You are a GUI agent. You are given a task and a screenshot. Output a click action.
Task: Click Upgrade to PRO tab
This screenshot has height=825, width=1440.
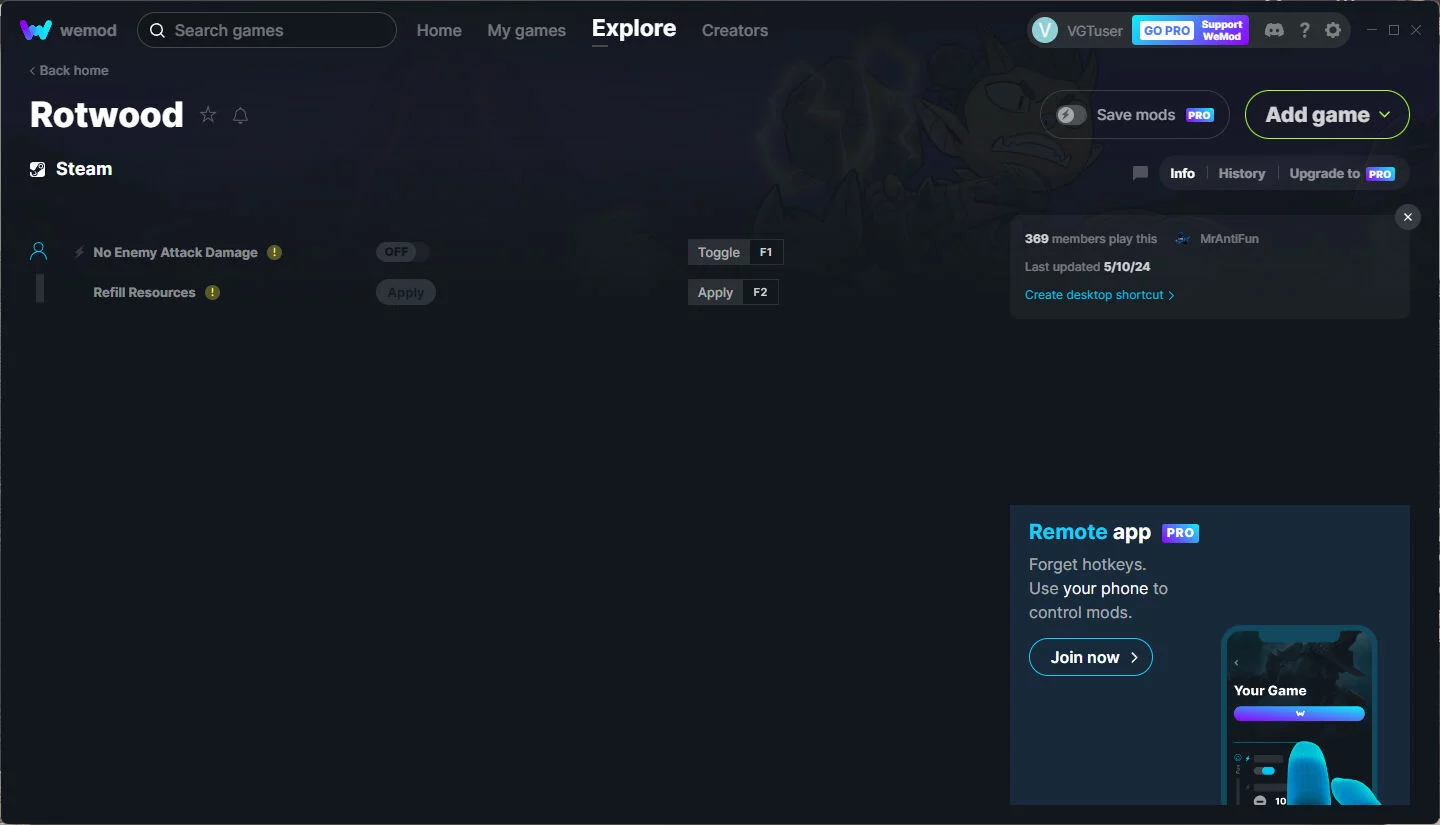[1342, 173]
